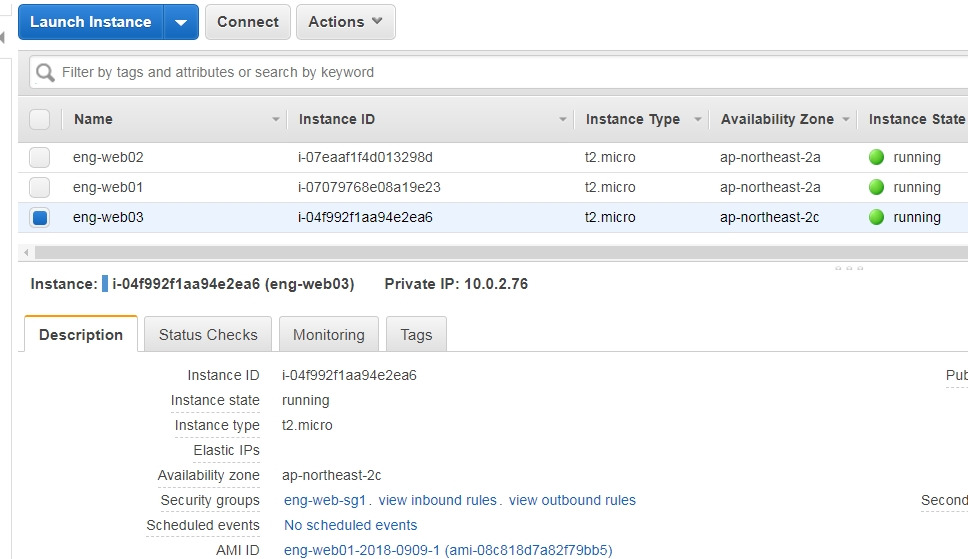Select the eng-web02 row checkbox
This screenshot has height=559, width=968.
40,158
